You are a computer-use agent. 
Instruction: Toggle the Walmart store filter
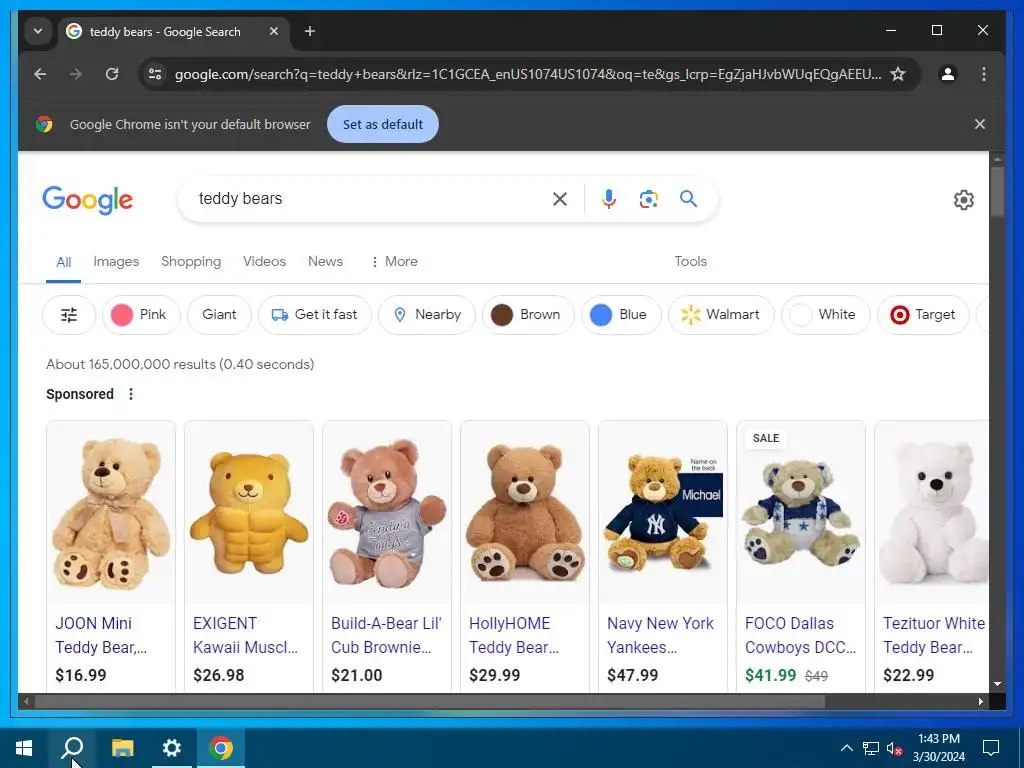tap(721, 315)
